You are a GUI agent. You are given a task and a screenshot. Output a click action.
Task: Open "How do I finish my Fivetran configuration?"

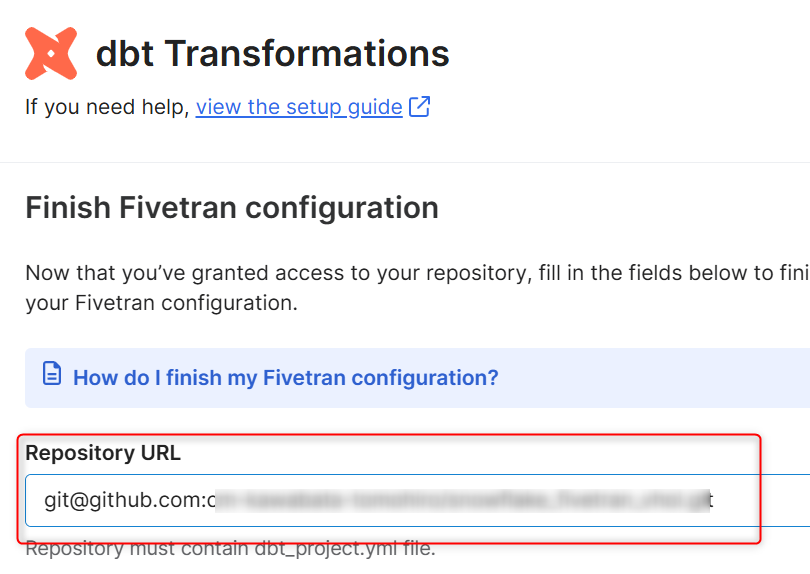286,378
